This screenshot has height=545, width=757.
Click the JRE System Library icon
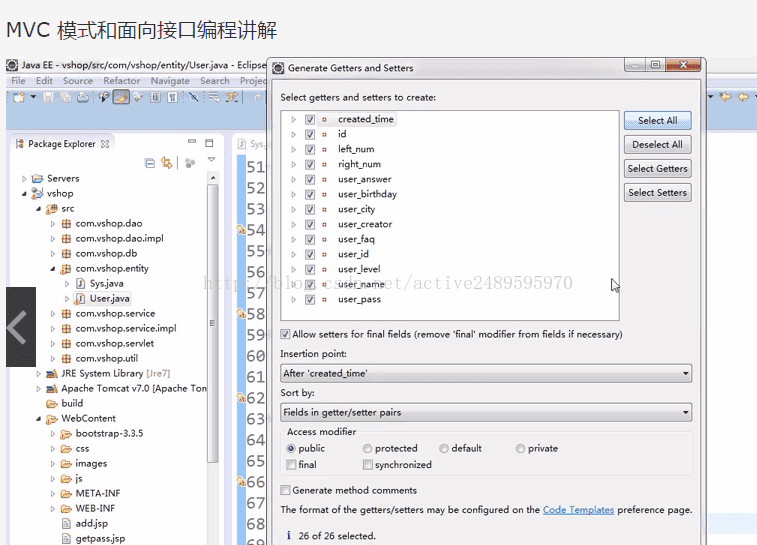click(x=52, y=374)
